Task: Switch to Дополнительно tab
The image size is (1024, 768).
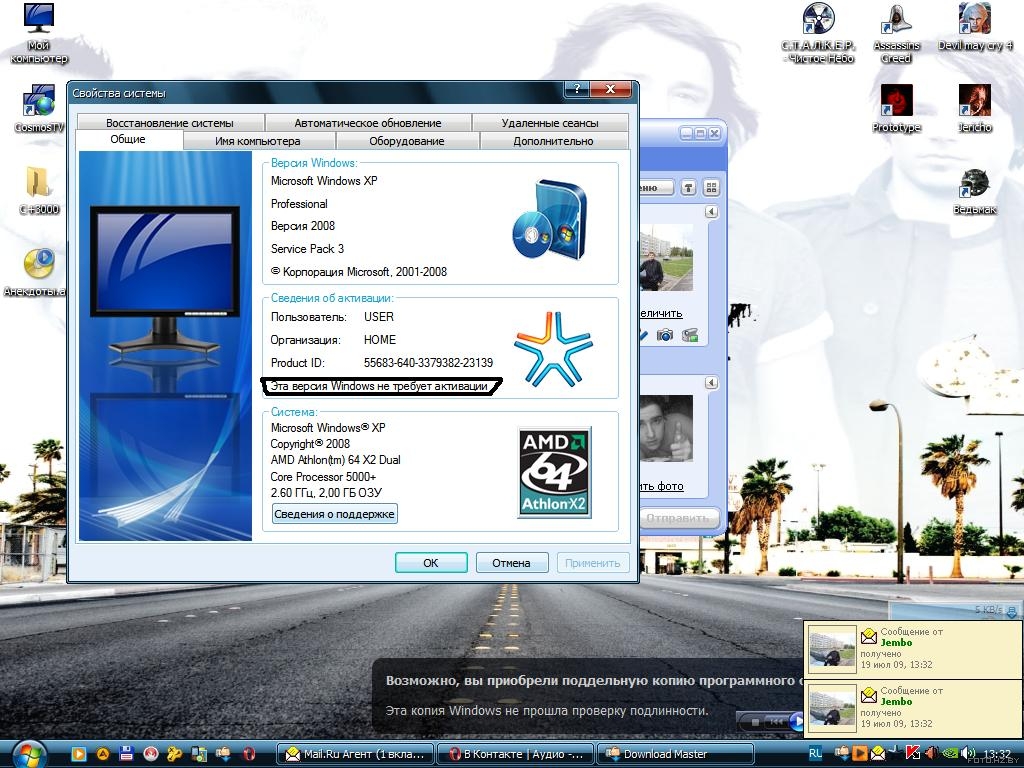Action: 553,140
